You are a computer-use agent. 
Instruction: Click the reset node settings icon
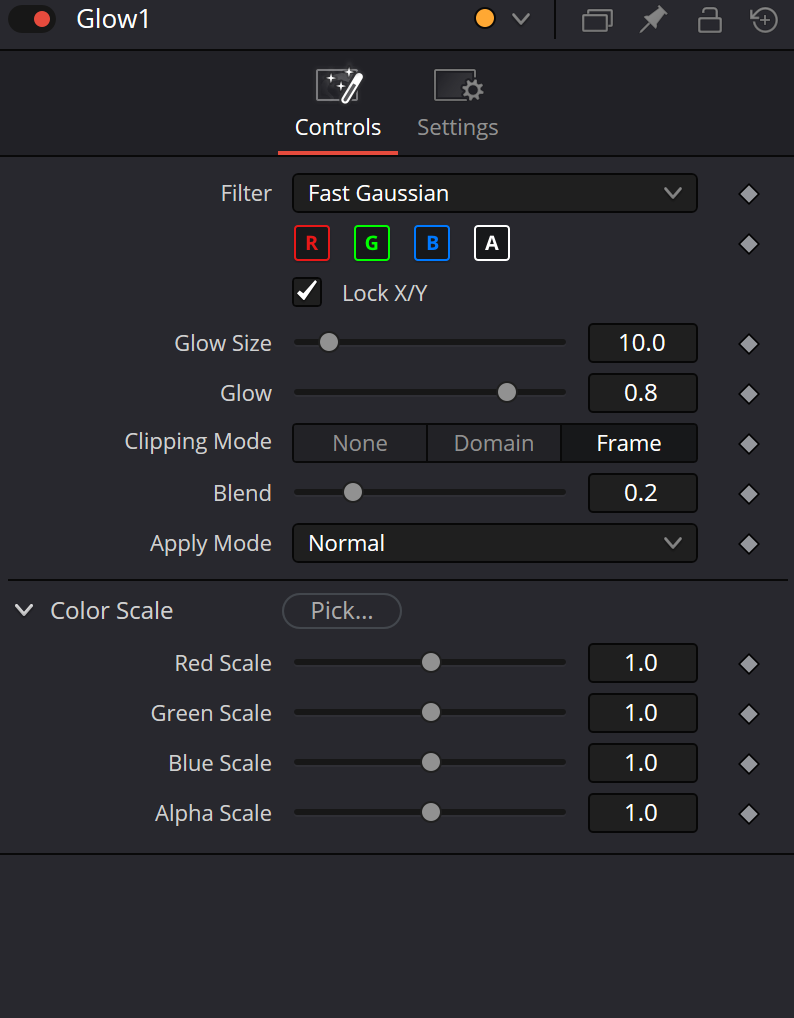click(x=763, y=19)
